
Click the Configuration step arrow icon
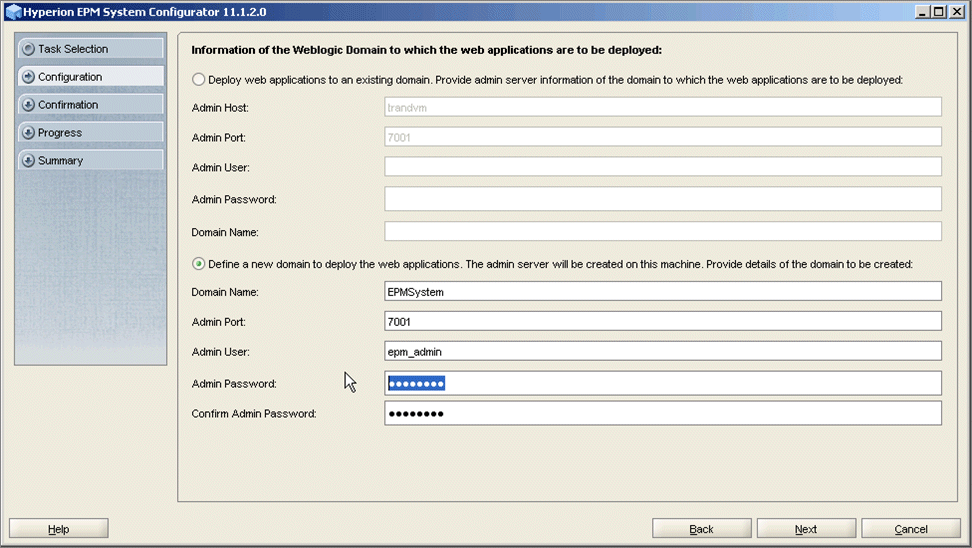point(29,77)
